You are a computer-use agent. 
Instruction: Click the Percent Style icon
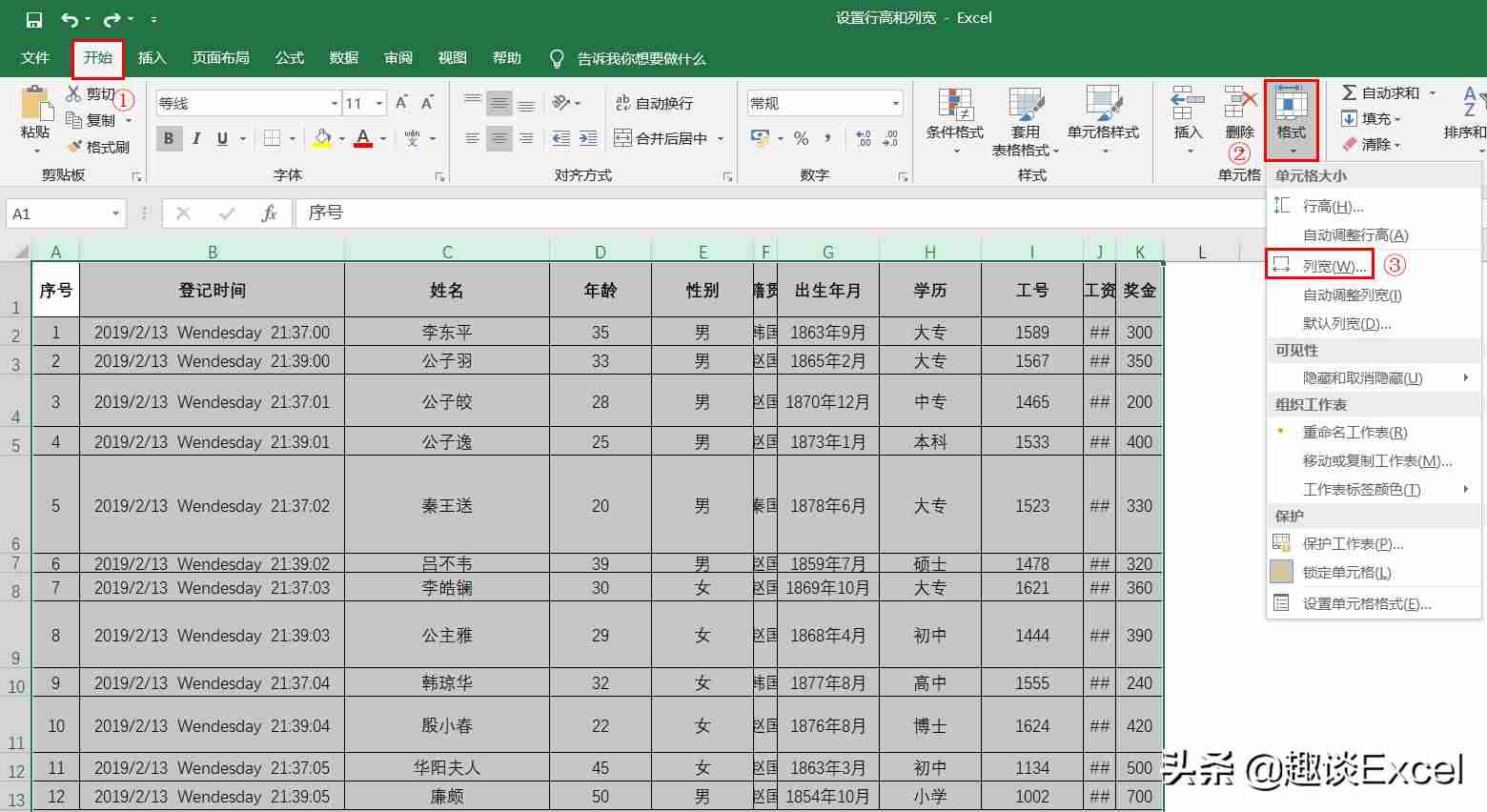coord(801,138)
